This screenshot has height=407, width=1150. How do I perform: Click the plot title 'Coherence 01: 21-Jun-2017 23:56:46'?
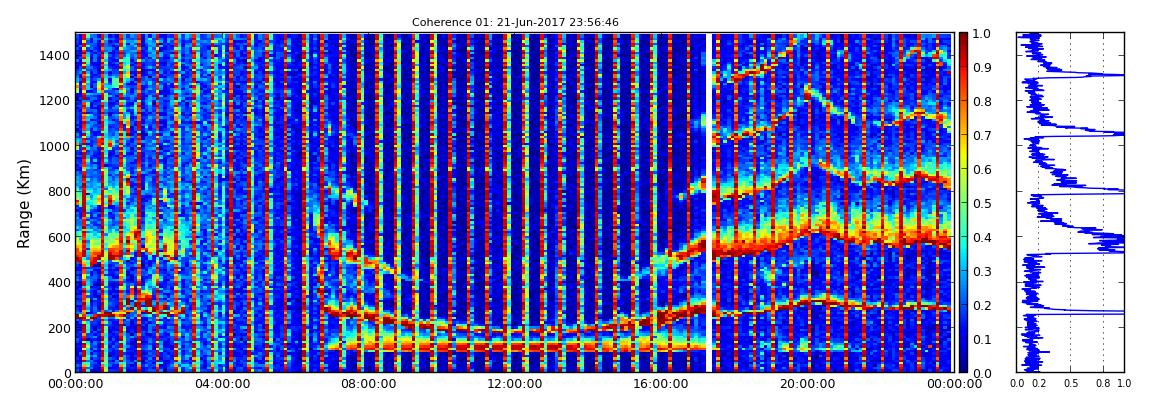515,23
